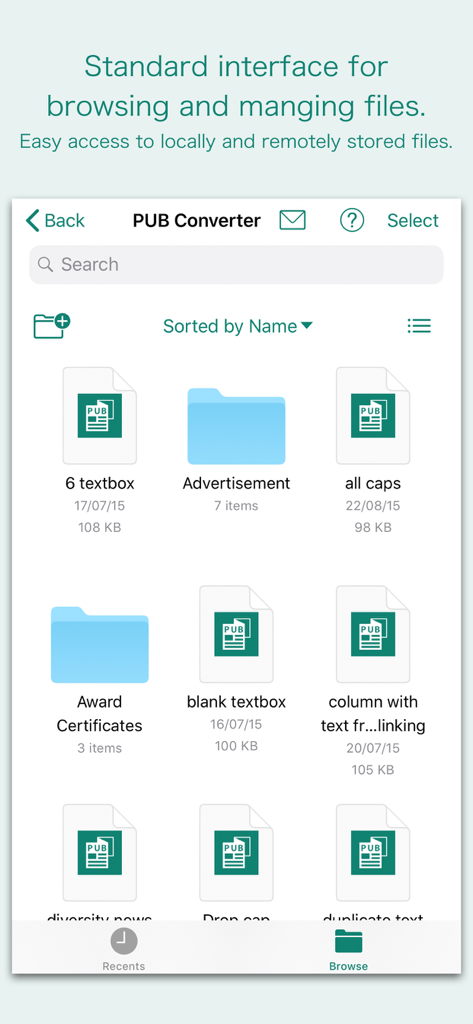Open the all caps PUB file icon

(x=373, y=415)
